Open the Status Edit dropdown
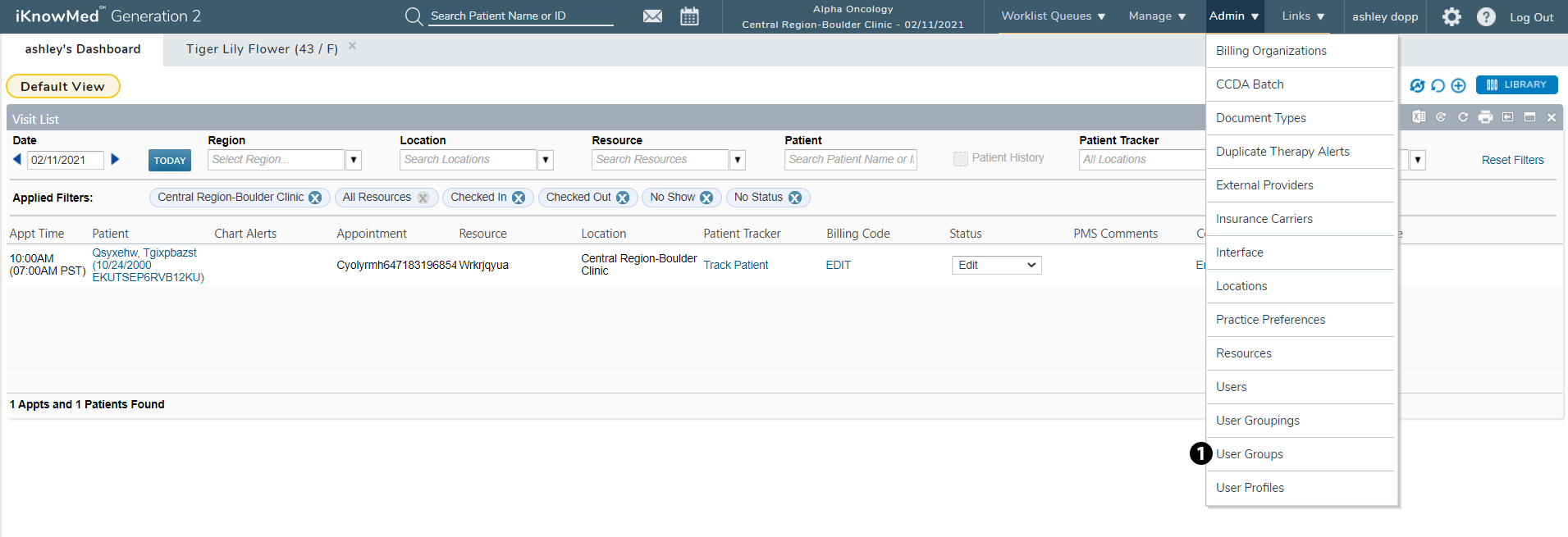 click(996, 265)
